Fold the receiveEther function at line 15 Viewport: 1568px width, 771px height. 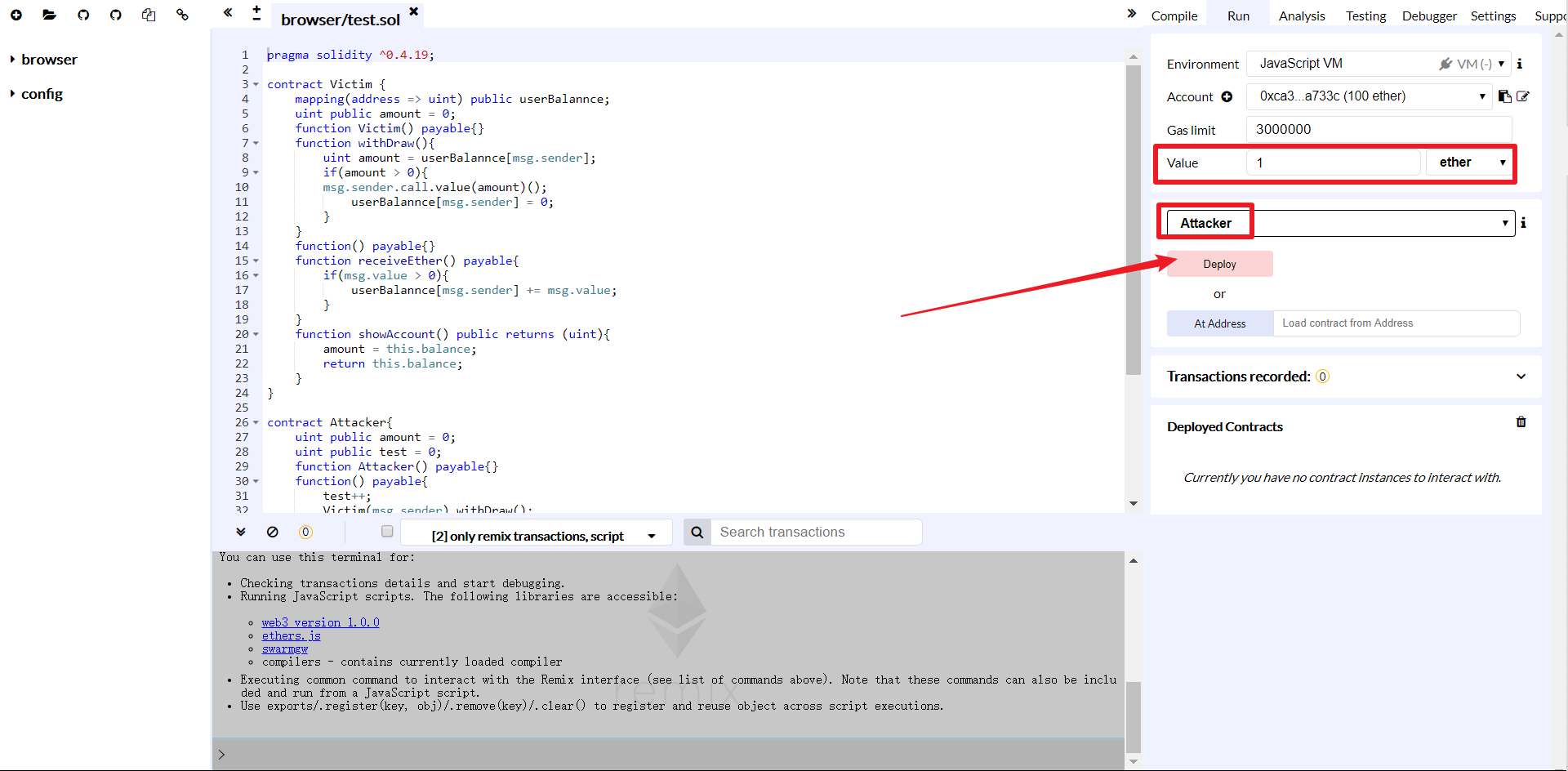(x=256, y=261)
